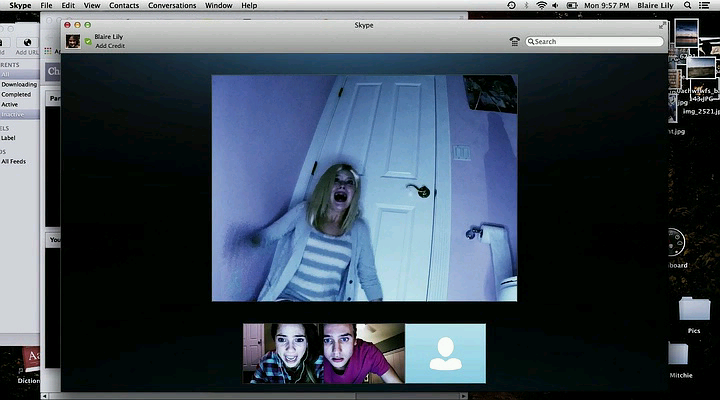Open the Contacts menu
This screenshot has width=720, height=400.
coord(124,5)
